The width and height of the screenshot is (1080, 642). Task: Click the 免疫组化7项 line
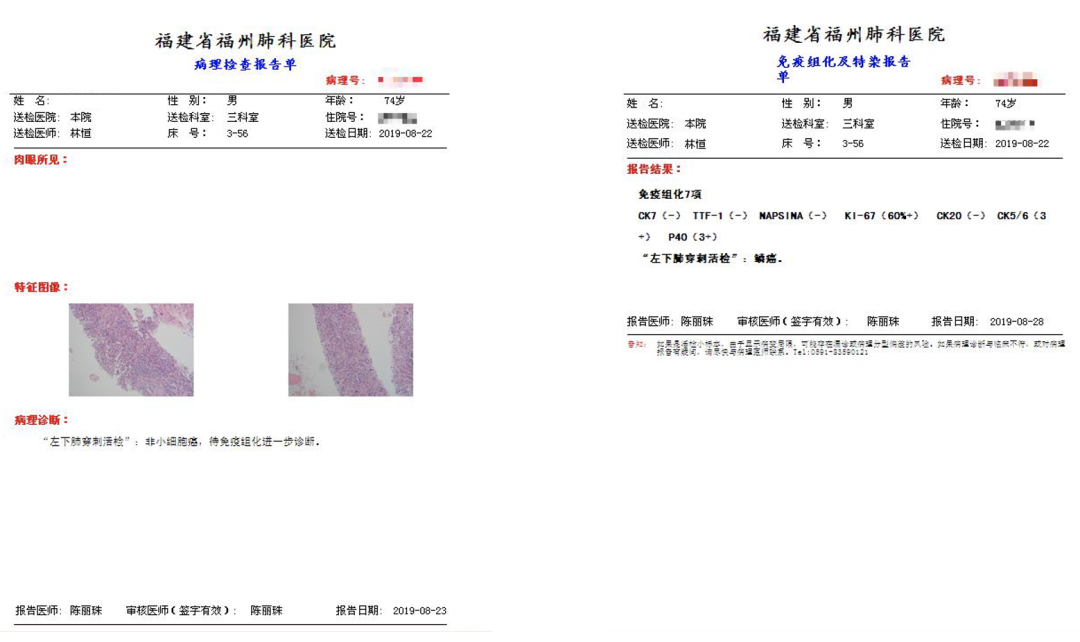[669, 194]
